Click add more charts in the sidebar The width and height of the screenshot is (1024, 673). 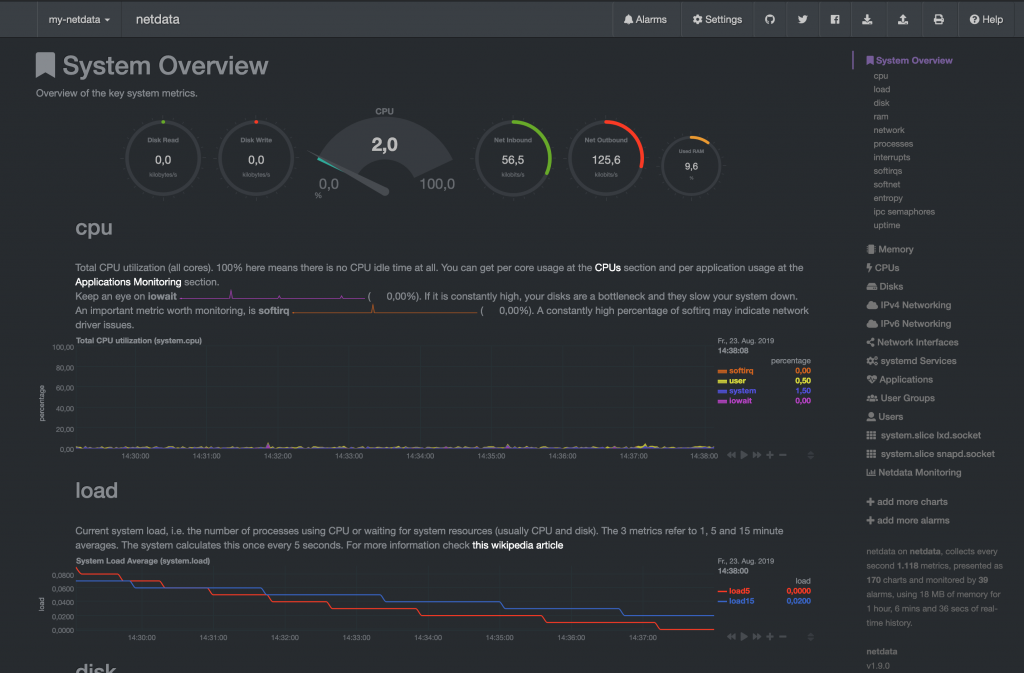[907, 501]
